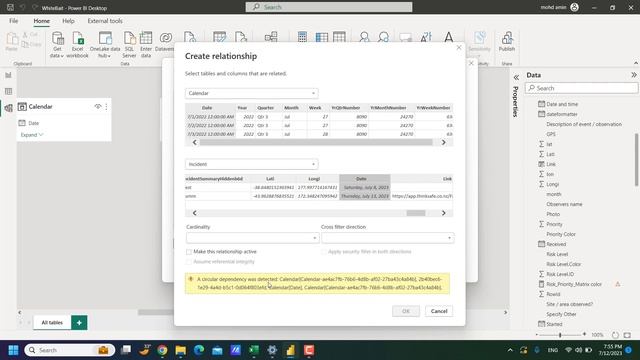The image size is (640, 360).
Task: Click the Data pane vertical scrollbar
Action: 636,160
